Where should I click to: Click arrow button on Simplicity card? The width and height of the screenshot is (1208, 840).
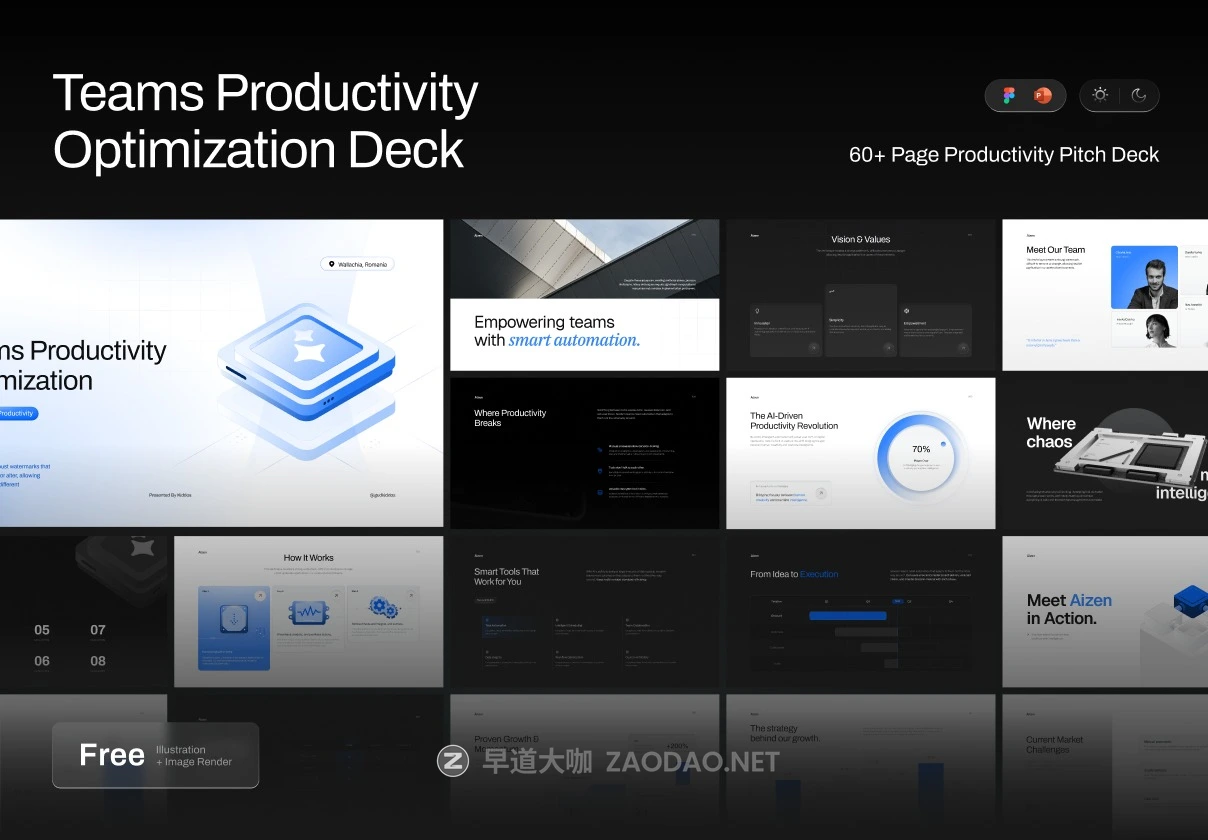pyautogui.click(x=887, y=348)
